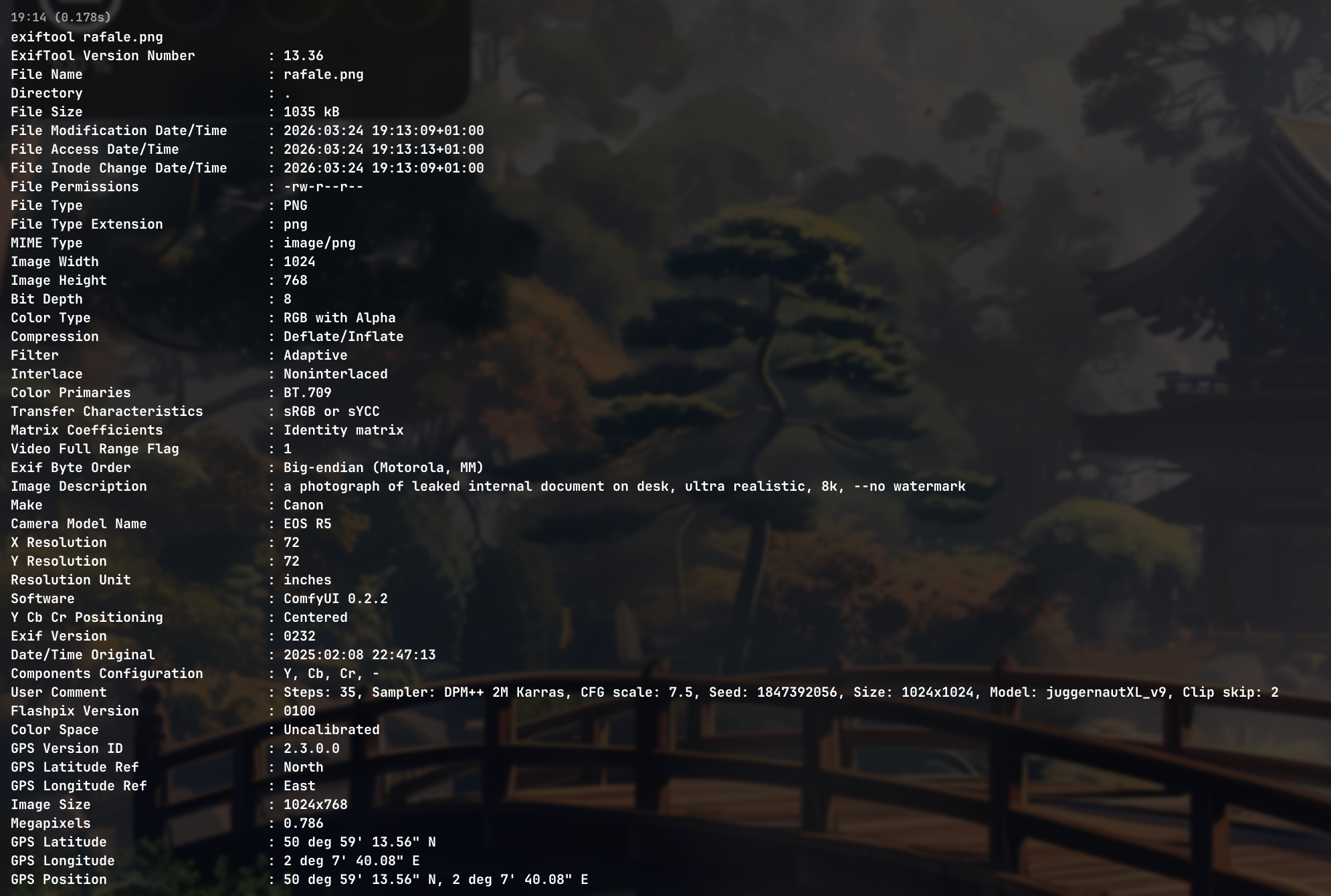Click the GPS Position coordinates line

pos(436,880)
